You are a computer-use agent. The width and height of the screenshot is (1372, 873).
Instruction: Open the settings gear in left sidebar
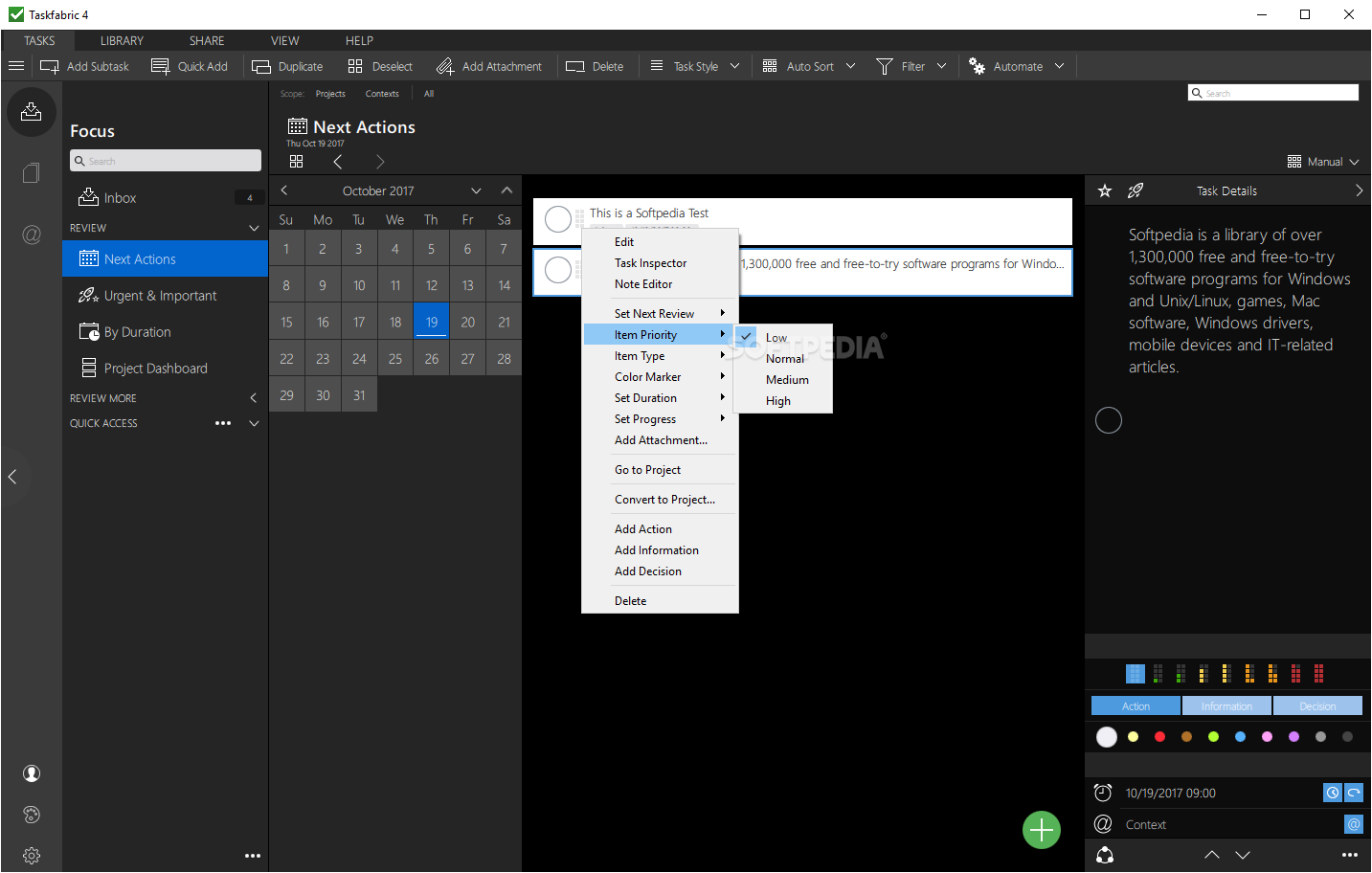pos(32,856)
